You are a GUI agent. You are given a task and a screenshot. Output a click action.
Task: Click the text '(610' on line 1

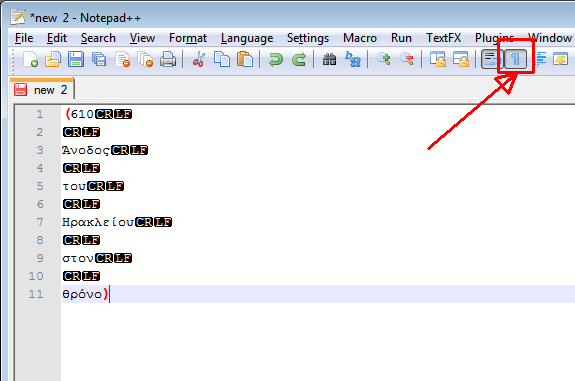pos(80,114)
